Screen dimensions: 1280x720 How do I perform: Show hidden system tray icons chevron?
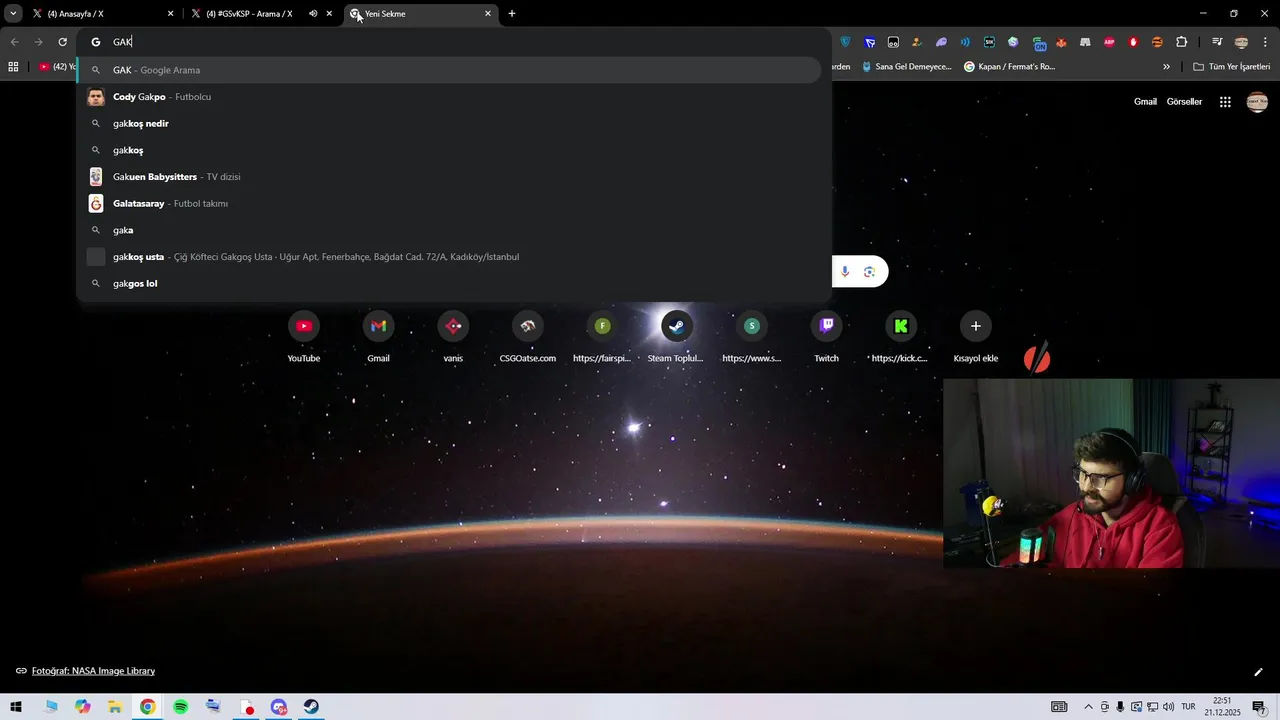[x=1089, y=707]
